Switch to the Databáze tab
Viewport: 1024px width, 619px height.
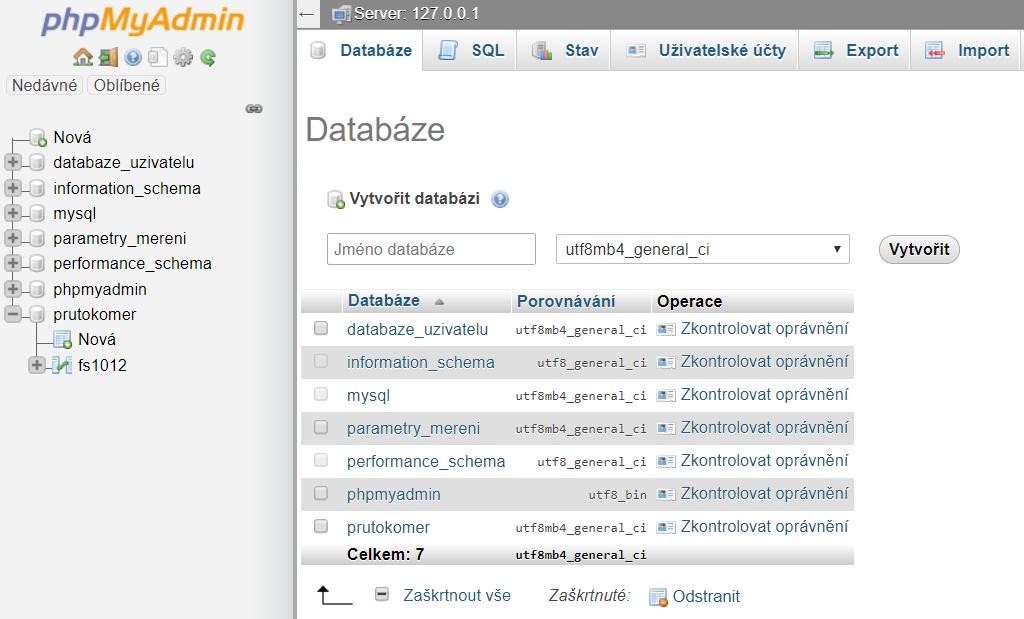pos(361,50)
